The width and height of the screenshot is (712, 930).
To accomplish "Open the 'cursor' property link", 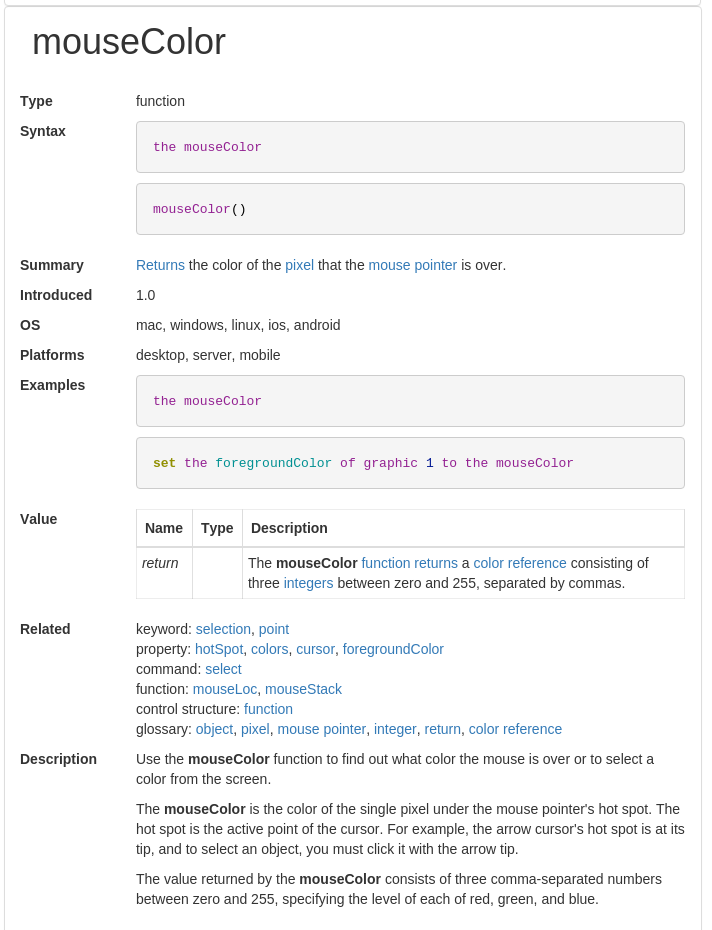I will click(315, 649).
